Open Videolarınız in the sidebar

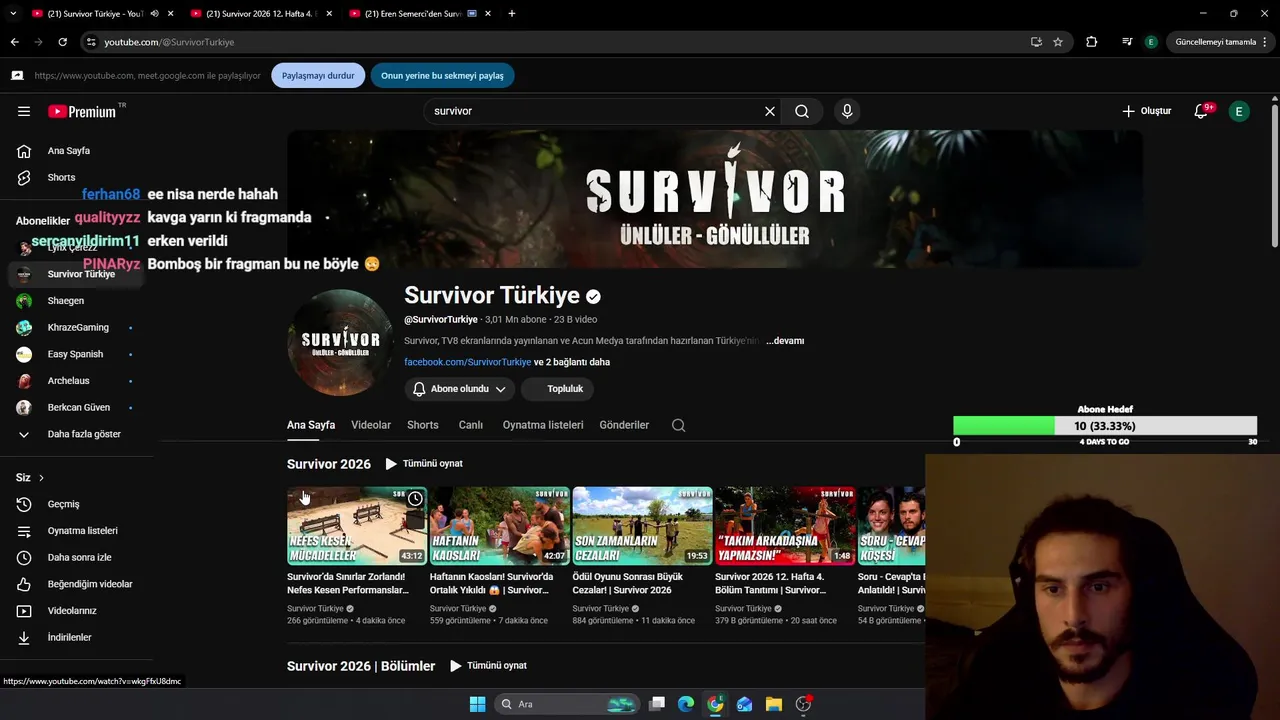pos(72,611)
